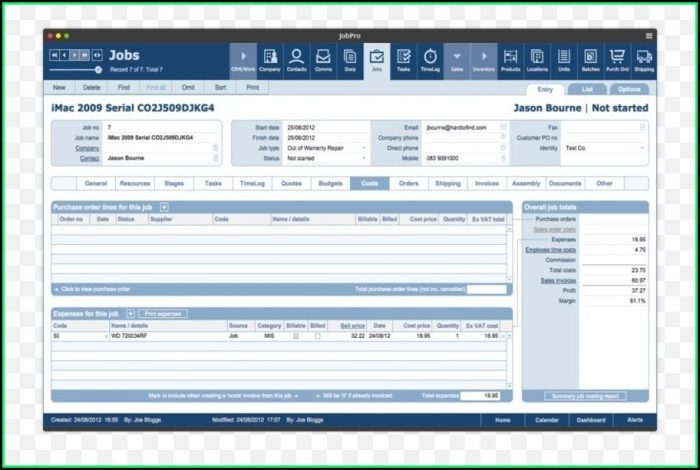This screenshot has width=700, height=470.
Task: Click the New record button
Action: [59, 87]
